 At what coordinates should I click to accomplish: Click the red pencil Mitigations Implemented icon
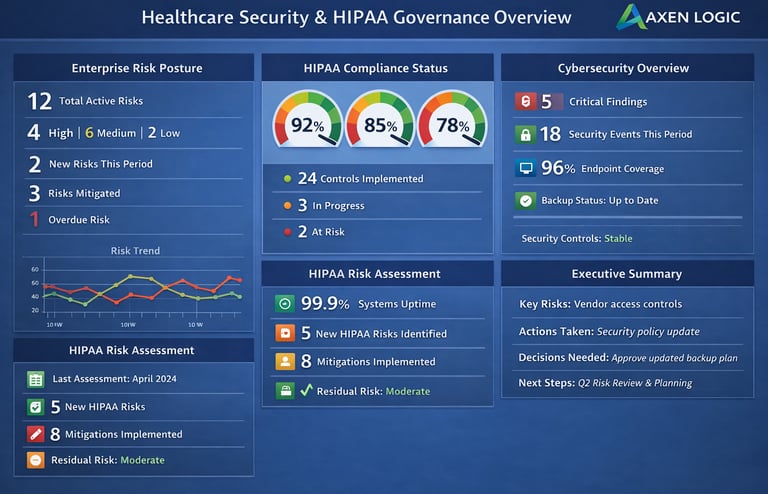click(36, 434)
